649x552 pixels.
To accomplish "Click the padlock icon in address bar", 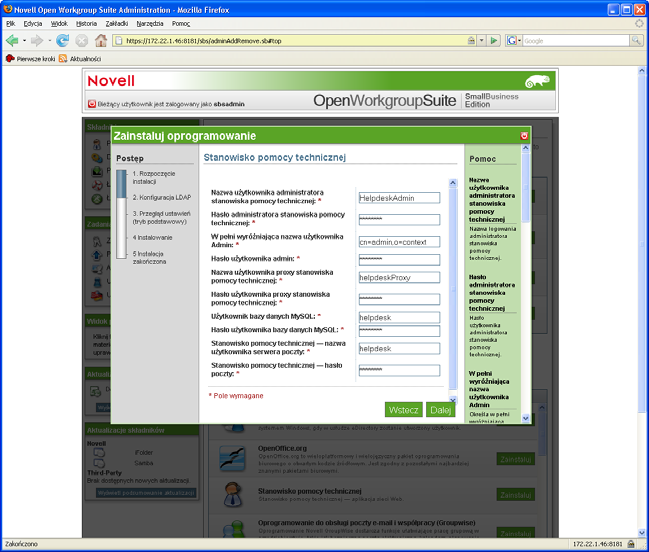I will pos(471,41).
